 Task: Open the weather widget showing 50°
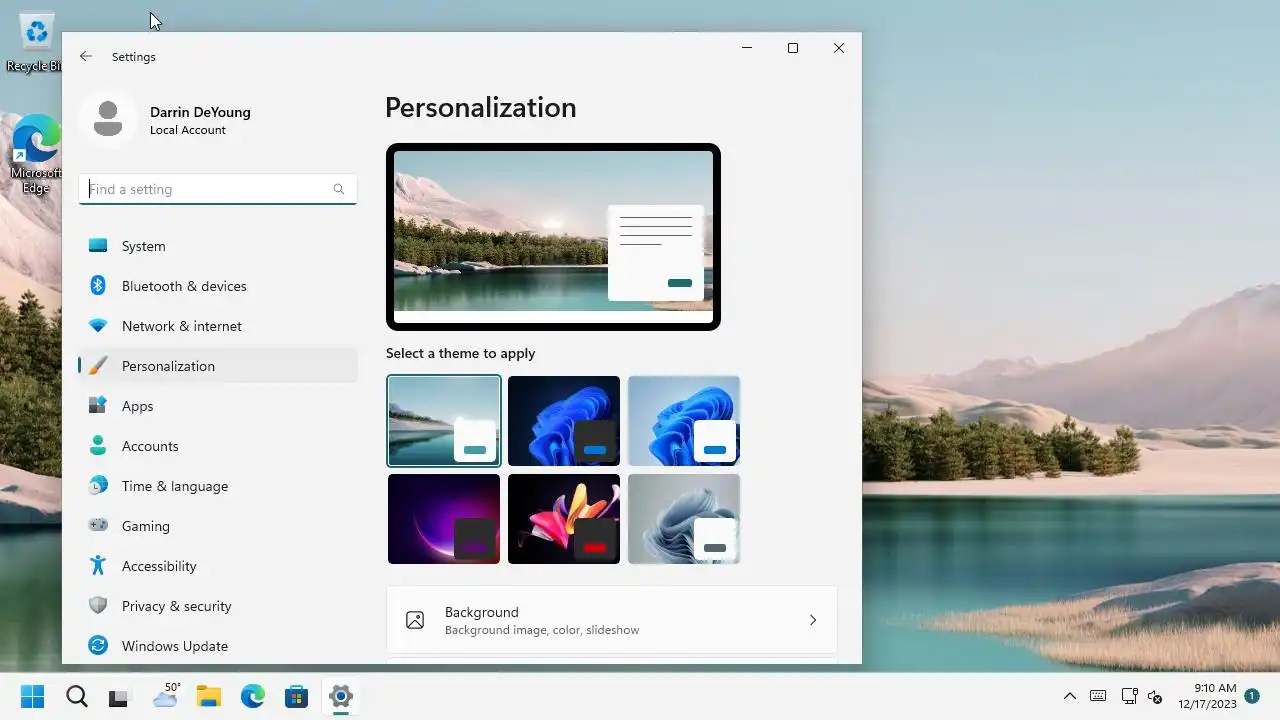pos(166,695)
